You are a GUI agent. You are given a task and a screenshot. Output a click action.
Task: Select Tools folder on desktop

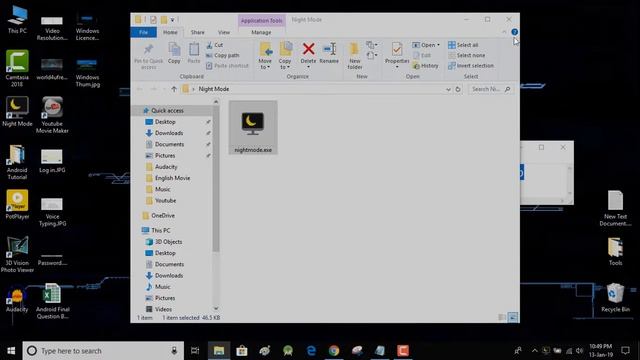pyautogui.click(x=615, y=251)
